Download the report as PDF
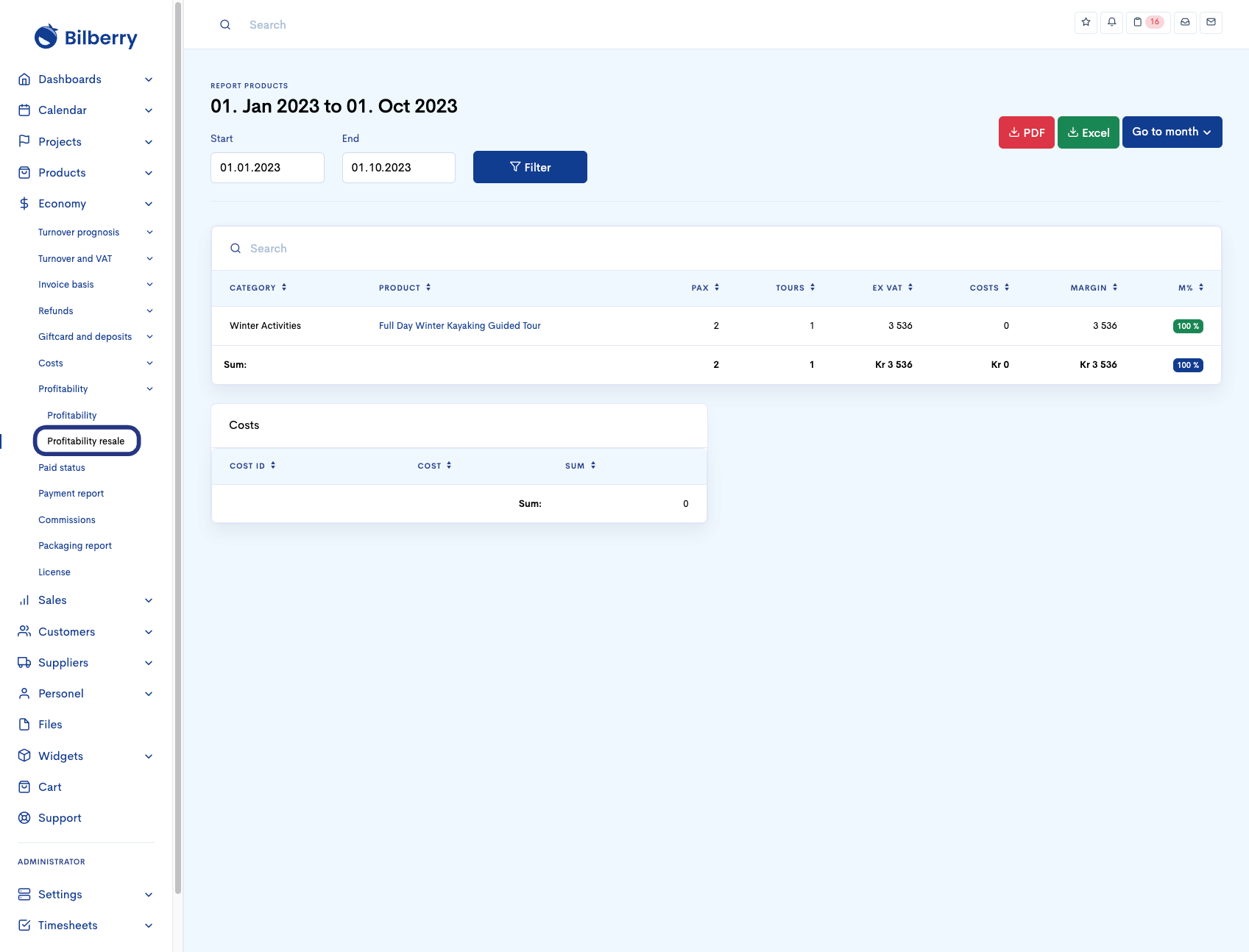This screenshot has width=1249, height=952. pos(1026,132)
